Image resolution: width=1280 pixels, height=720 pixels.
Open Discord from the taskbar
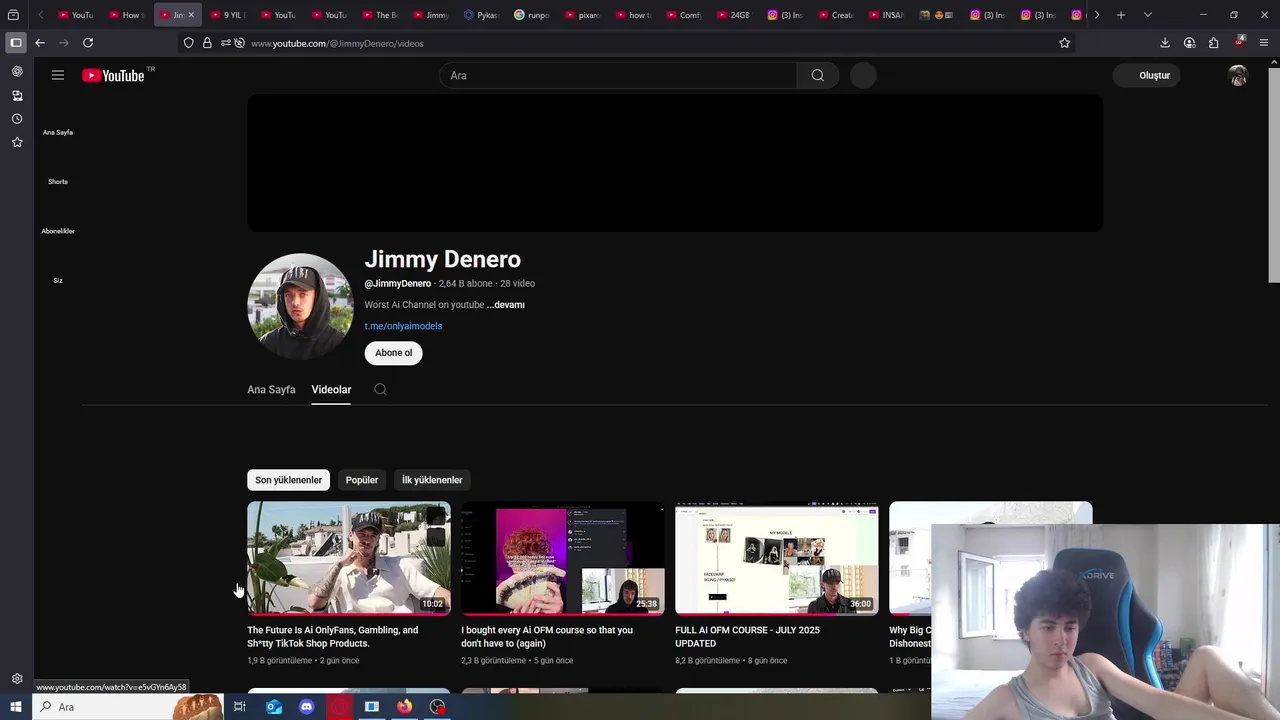click(306, 707)
